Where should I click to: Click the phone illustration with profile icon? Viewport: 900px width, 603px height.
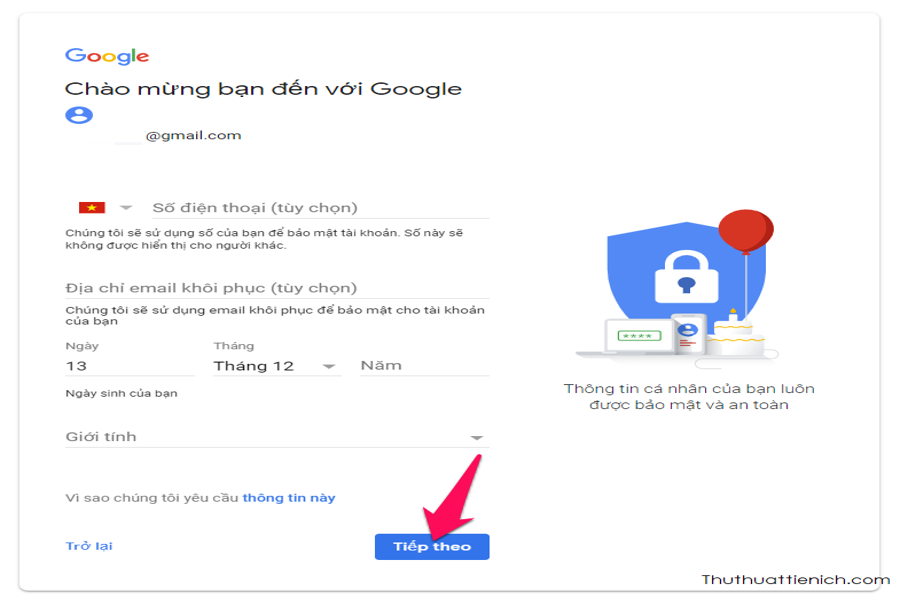click(x=689, y=334)
